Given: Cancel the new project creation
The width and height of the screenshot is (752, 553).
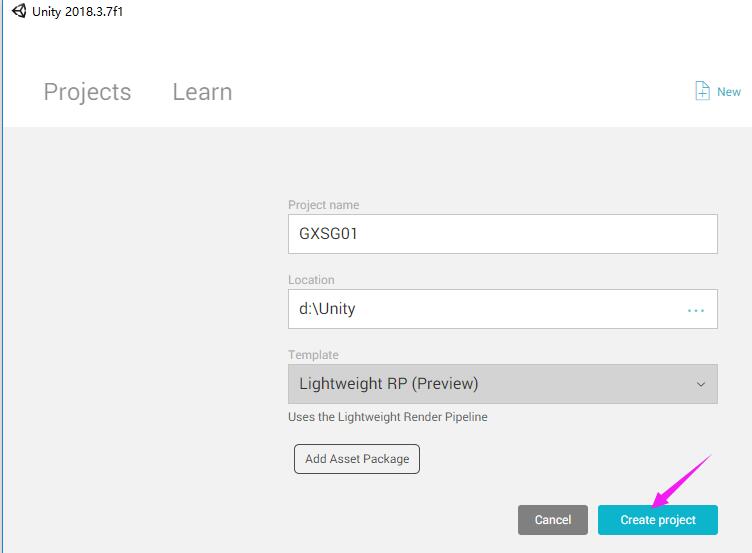Looking at the screenshot, I should 552,520.
